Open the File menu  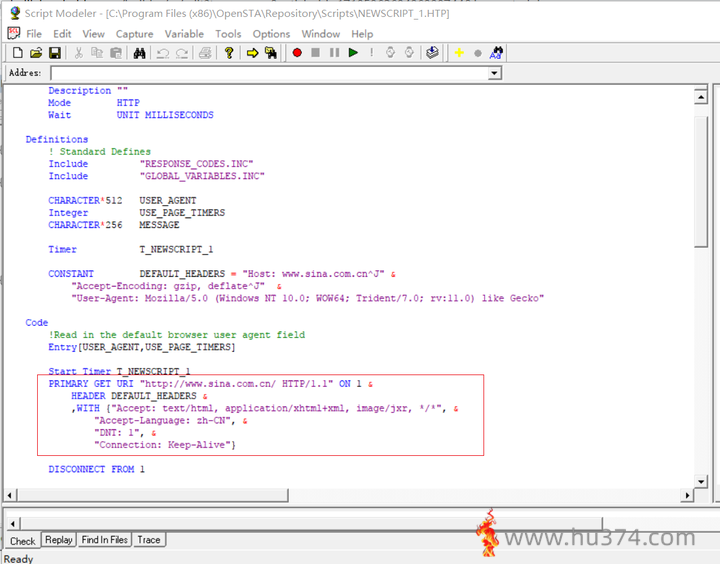click(x=34, y=34)
